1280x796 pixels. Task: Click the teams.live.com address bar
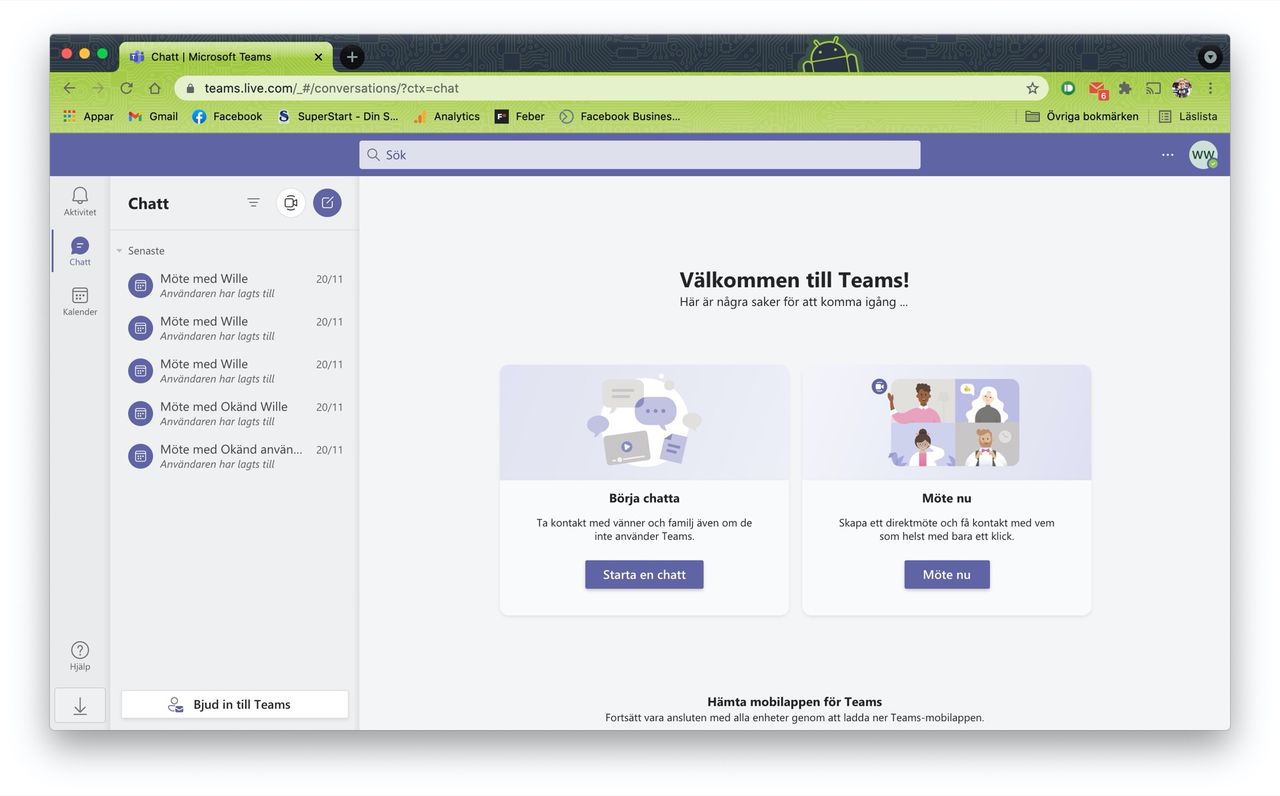click(x=610, y=88)
